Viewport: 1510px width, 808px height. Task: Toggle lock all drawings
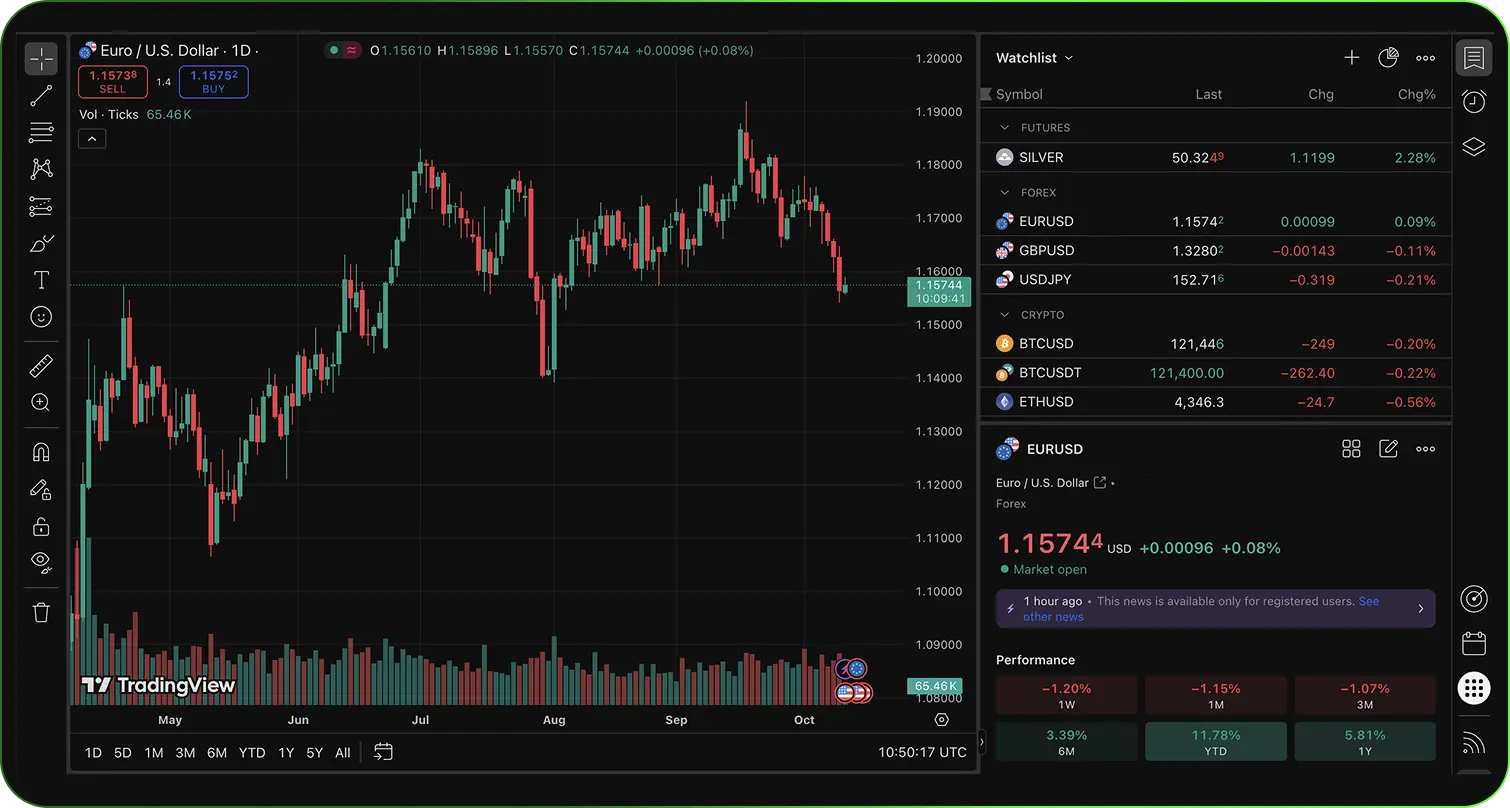[41, 526]
